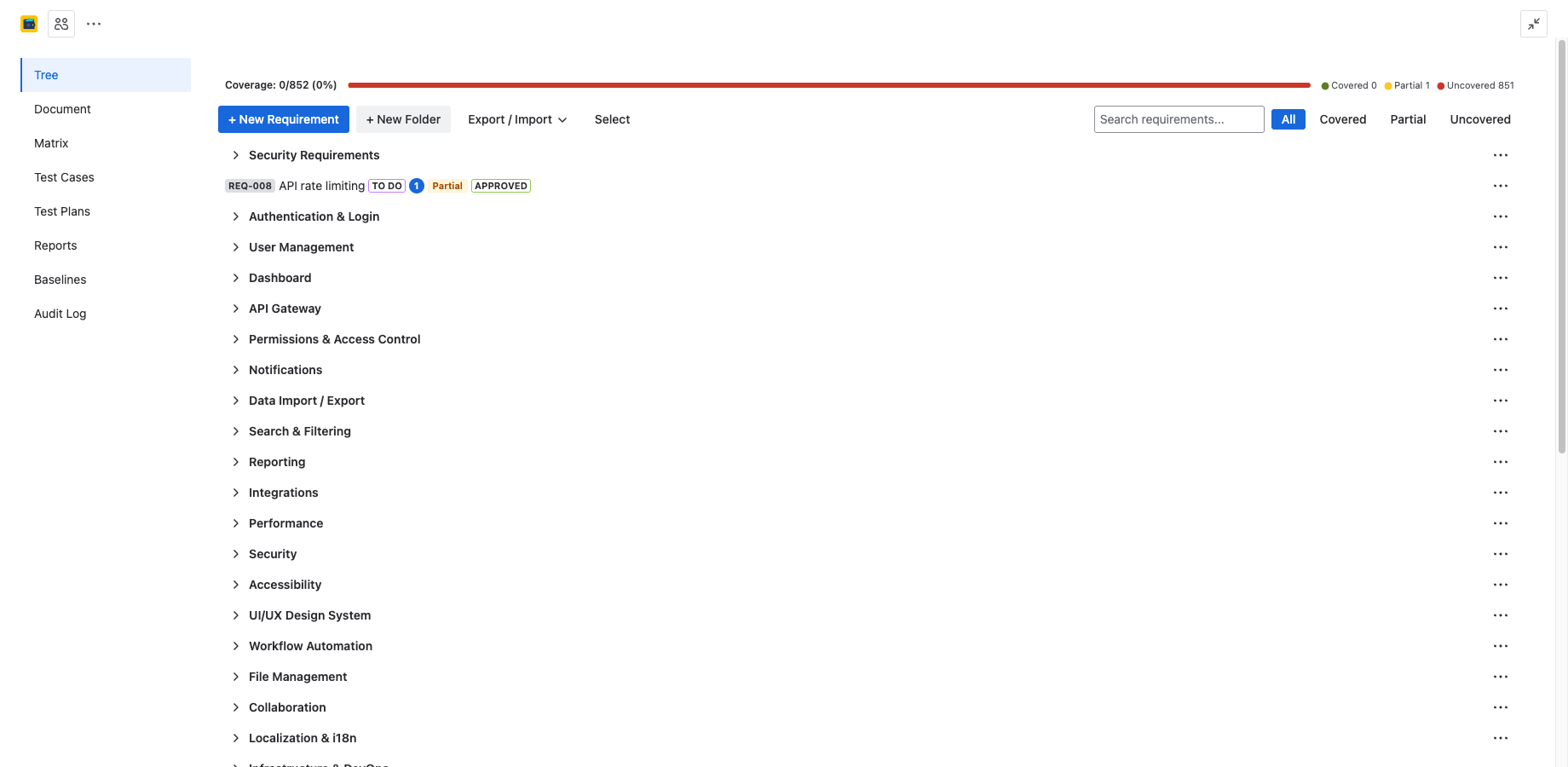Expand the Notifications folder

[236, 370]
